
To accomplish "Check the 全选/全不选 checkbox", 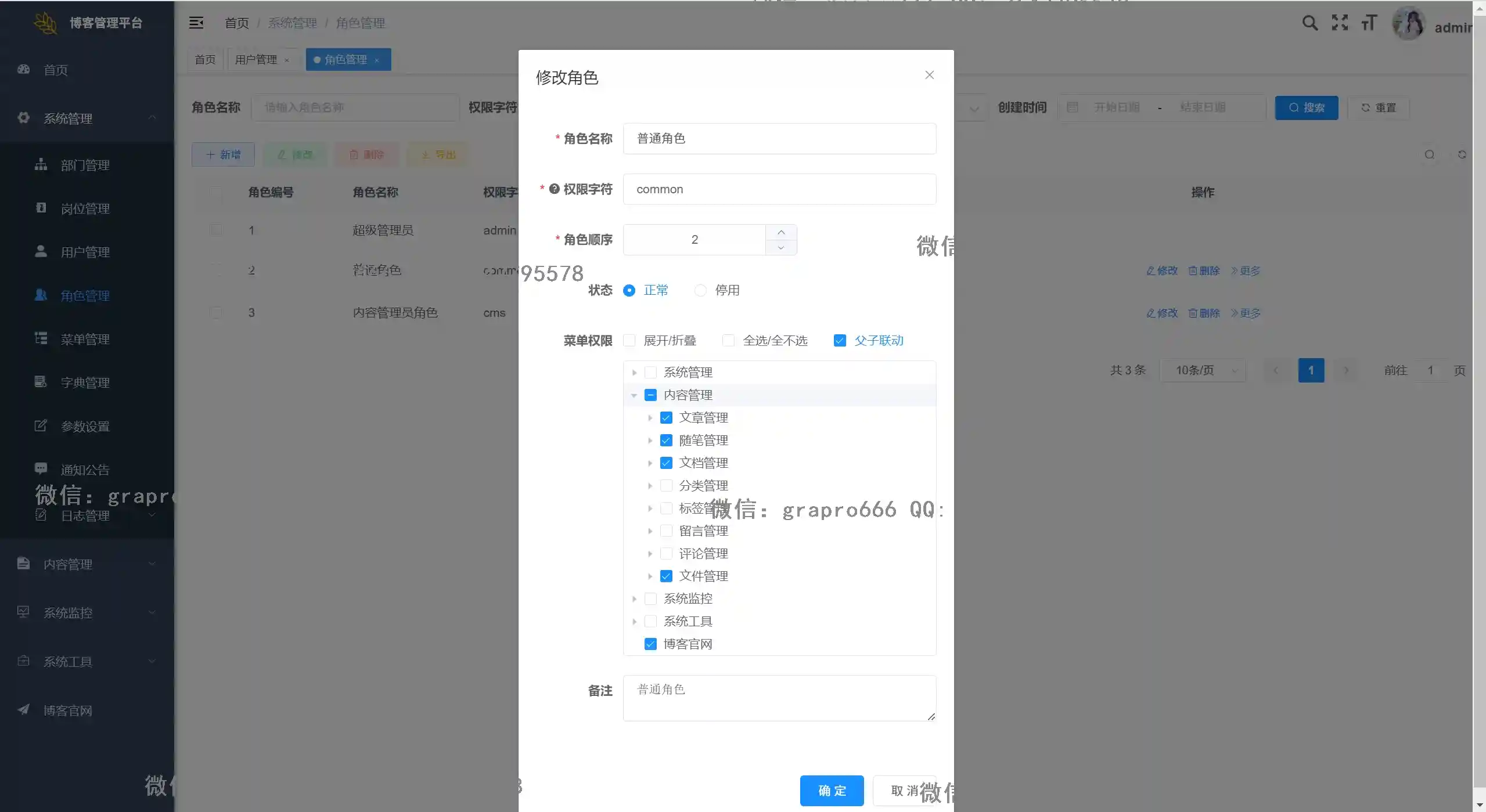I will 728,341.
